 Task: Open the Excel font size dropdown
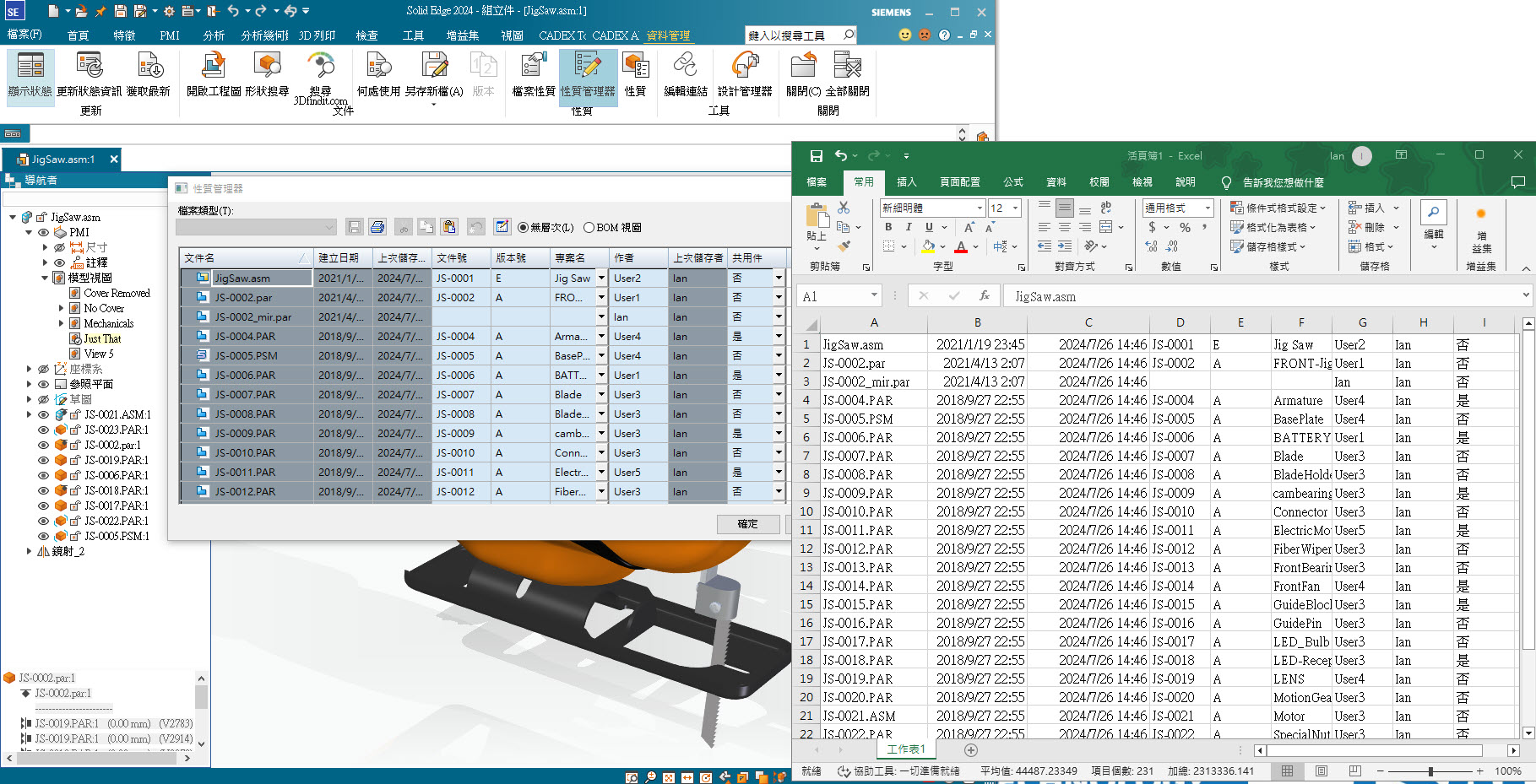(1015, 208)
